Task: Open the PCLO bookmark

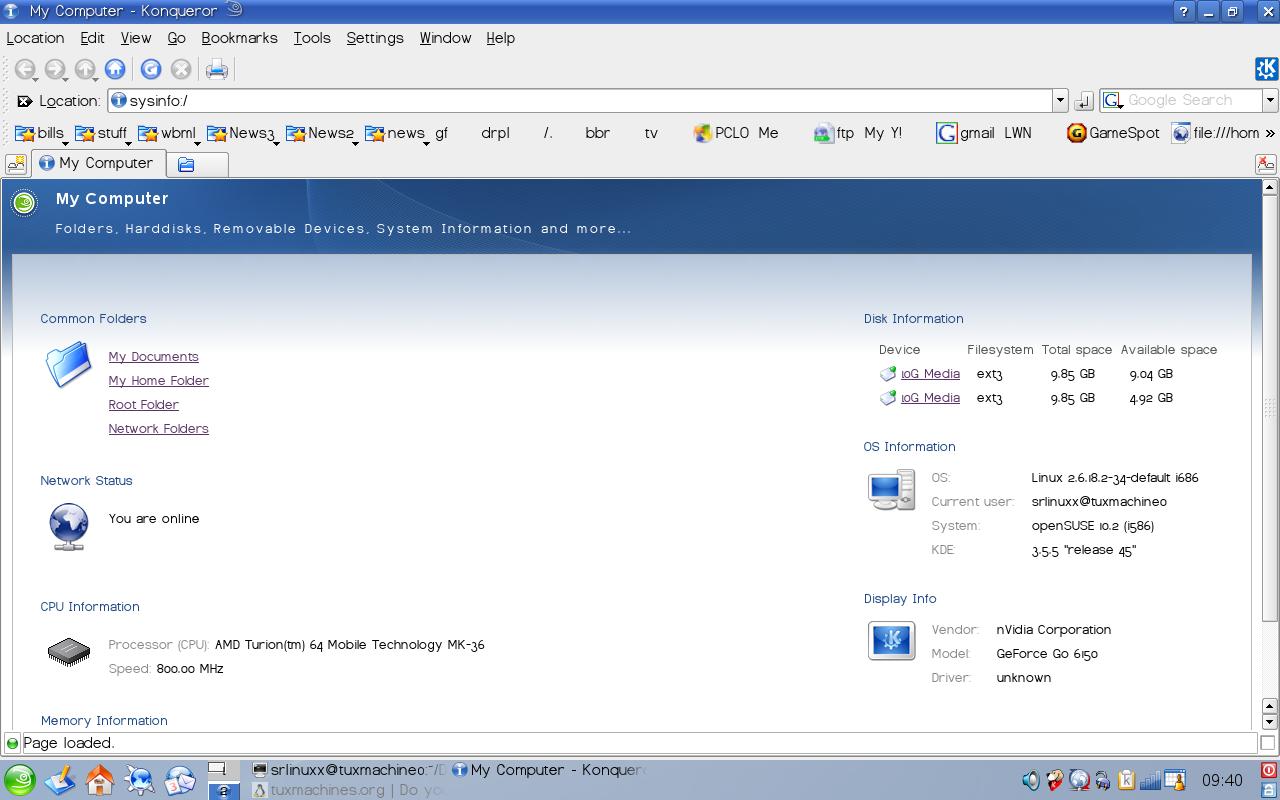Action: pos(721,133)
